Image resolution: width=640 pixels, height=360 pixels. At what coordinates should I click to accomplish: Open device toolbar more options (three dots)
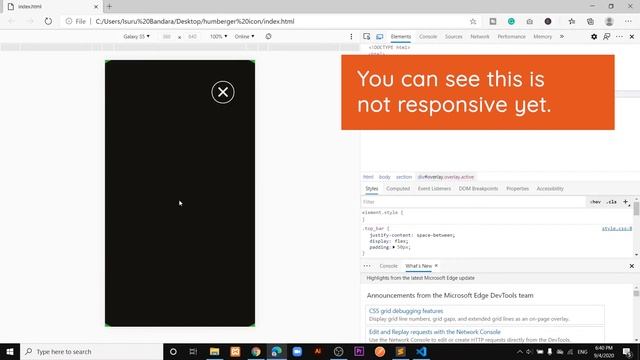(x=351, y=36)
